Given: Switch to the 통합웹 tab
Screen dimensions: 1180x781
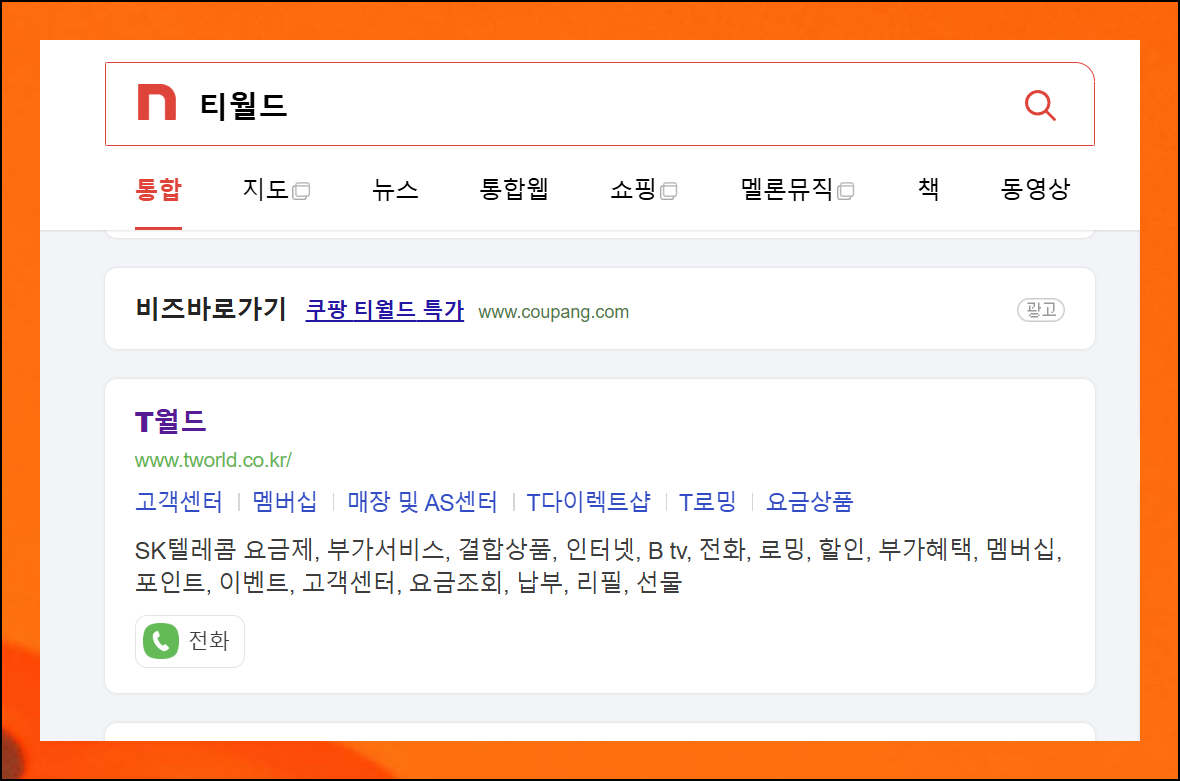Looking at the screenshot, I should [x=514, y=189].
